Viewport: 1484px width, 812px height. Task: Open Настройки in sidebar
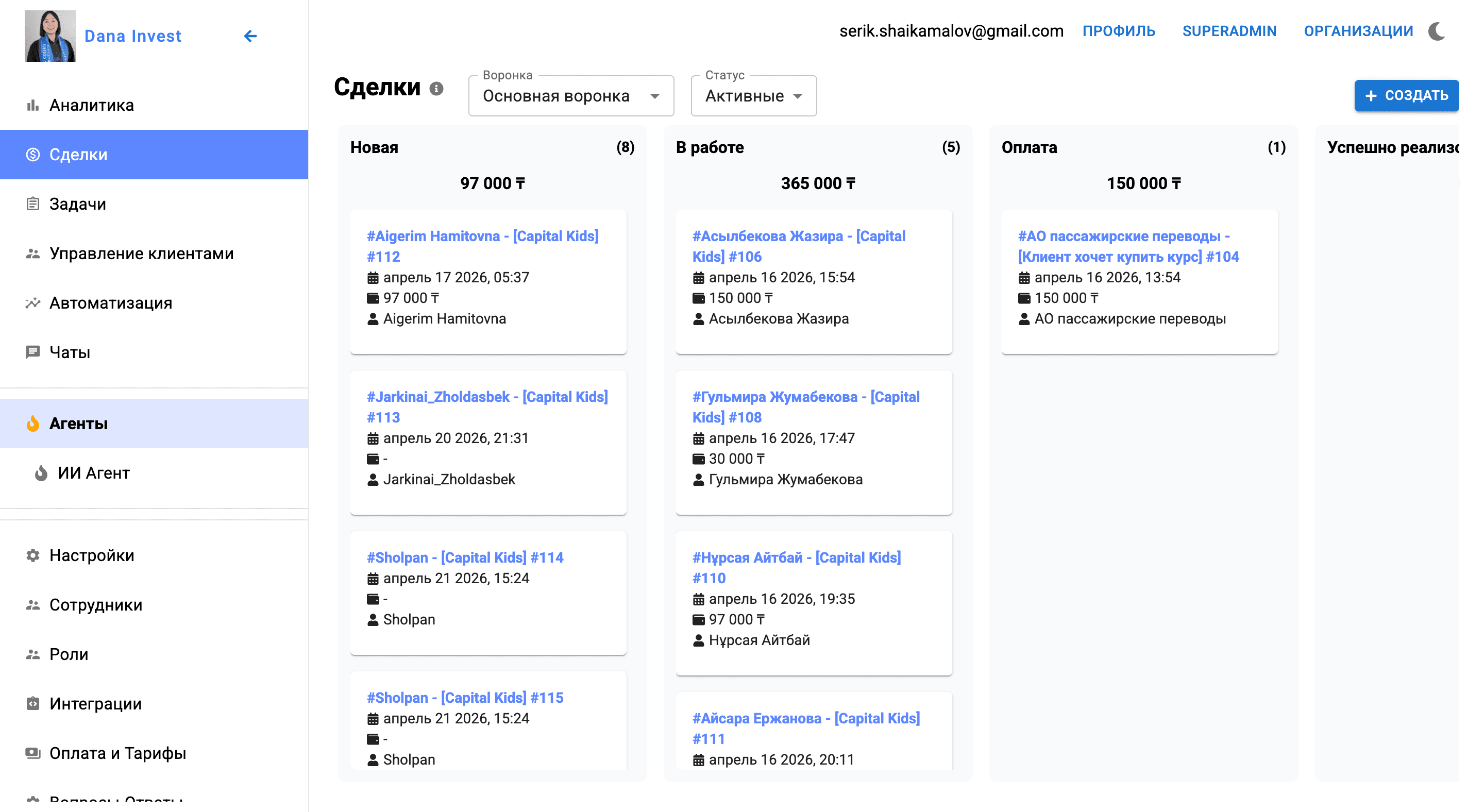click(x=154, y=555)
